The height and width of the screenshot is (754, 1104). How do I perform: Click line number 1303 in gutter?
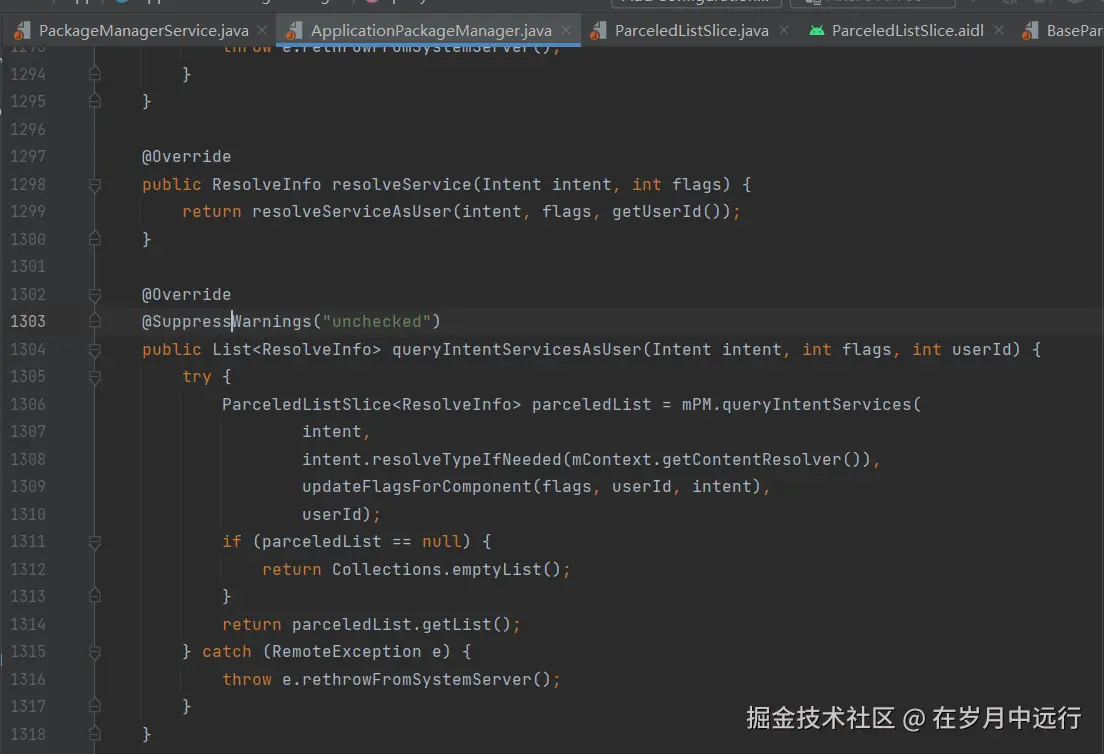point(28,321)
